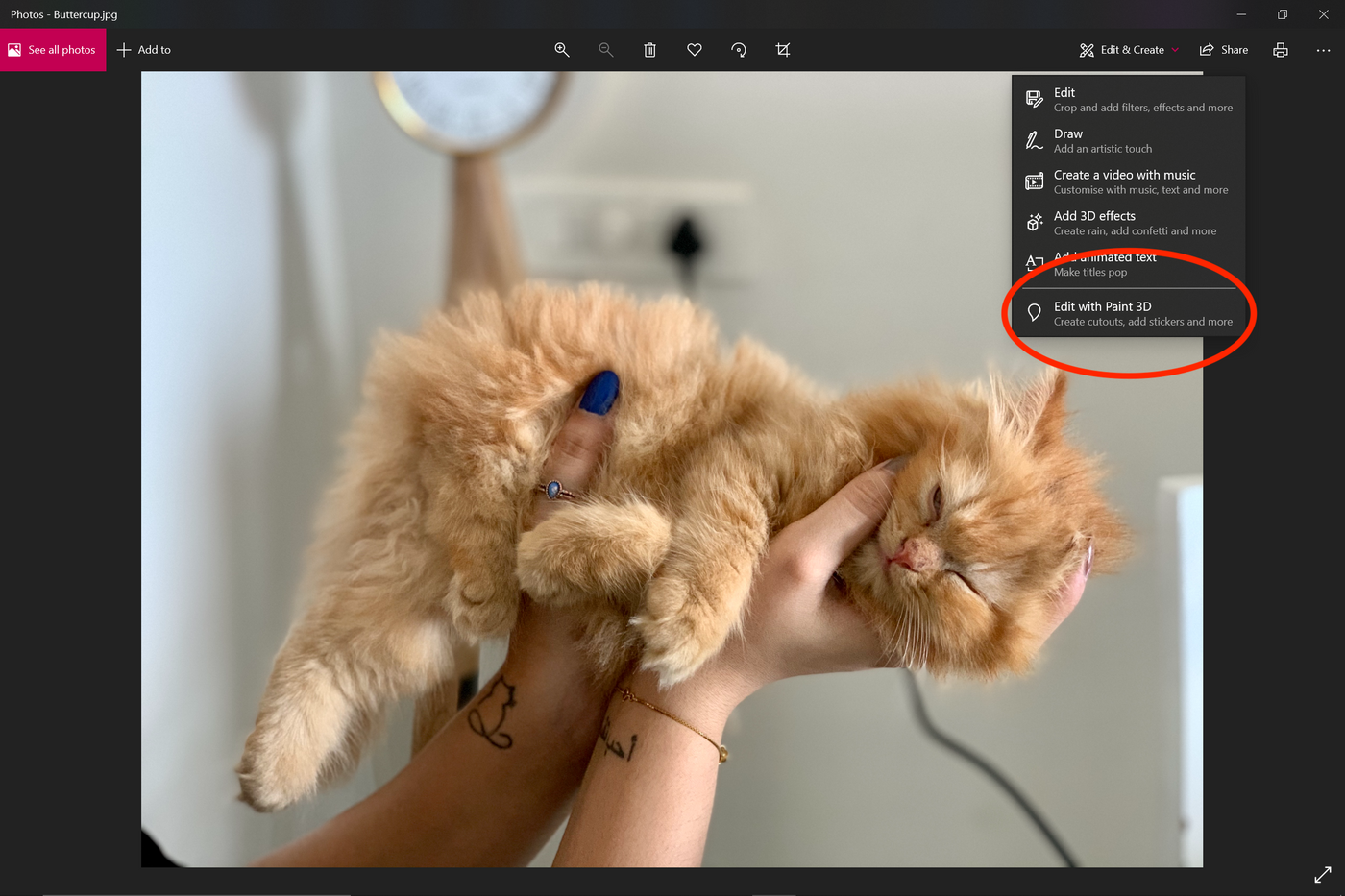Viewport: 1345px width, 896px height.
Task: Click the See all photos button
Action: 53,50
